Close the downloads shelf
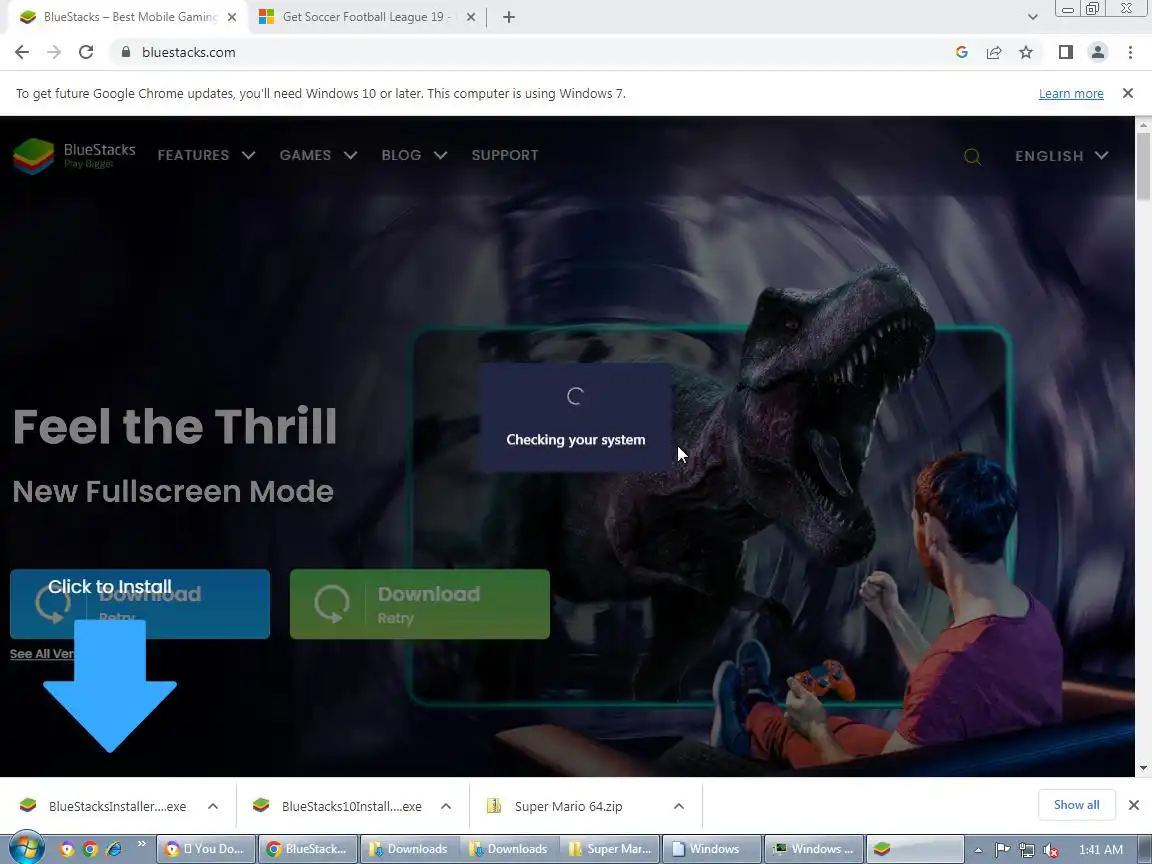 (1134, 805)
